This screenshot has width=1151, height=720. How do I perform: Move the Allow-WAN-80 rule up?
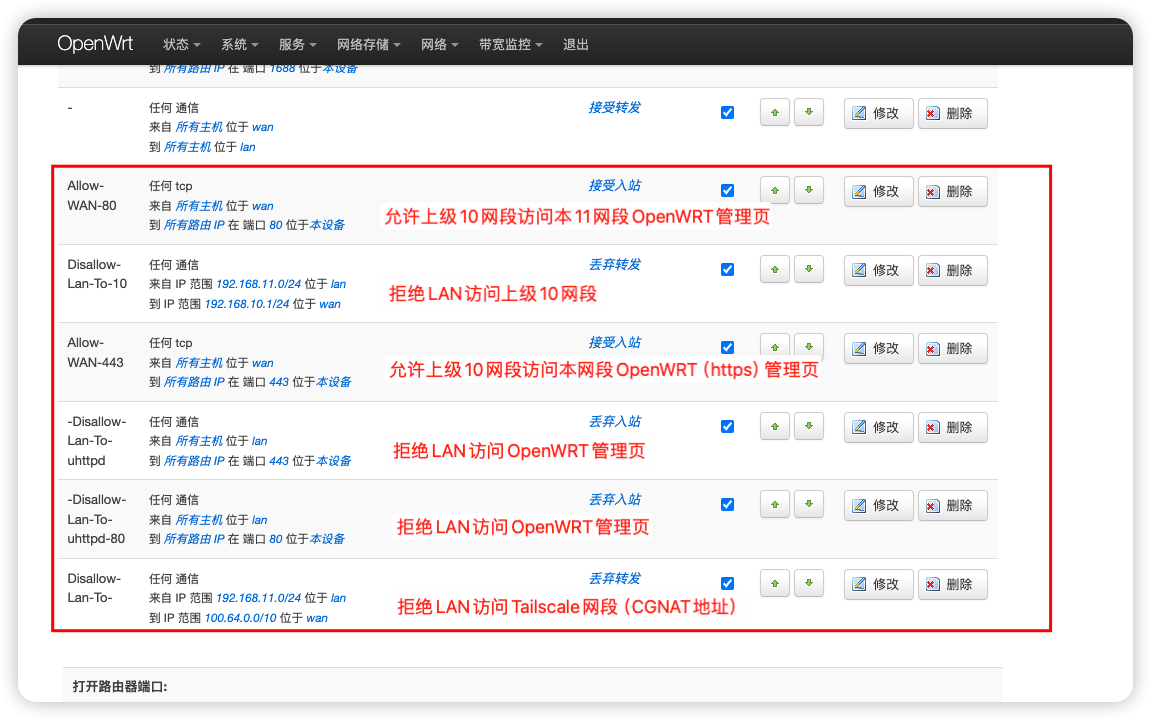tap(775, 191)
